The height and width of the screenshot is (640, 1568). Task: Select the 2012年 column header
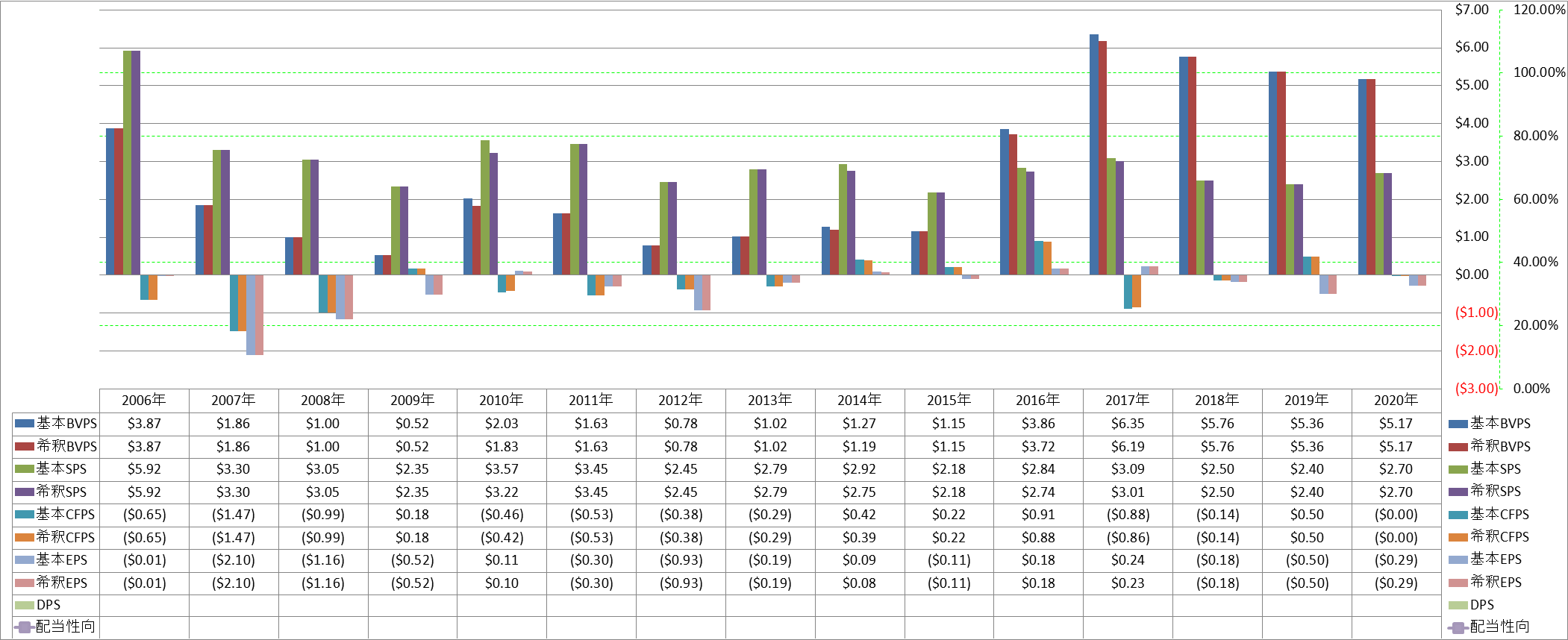(x=681, y=401)
